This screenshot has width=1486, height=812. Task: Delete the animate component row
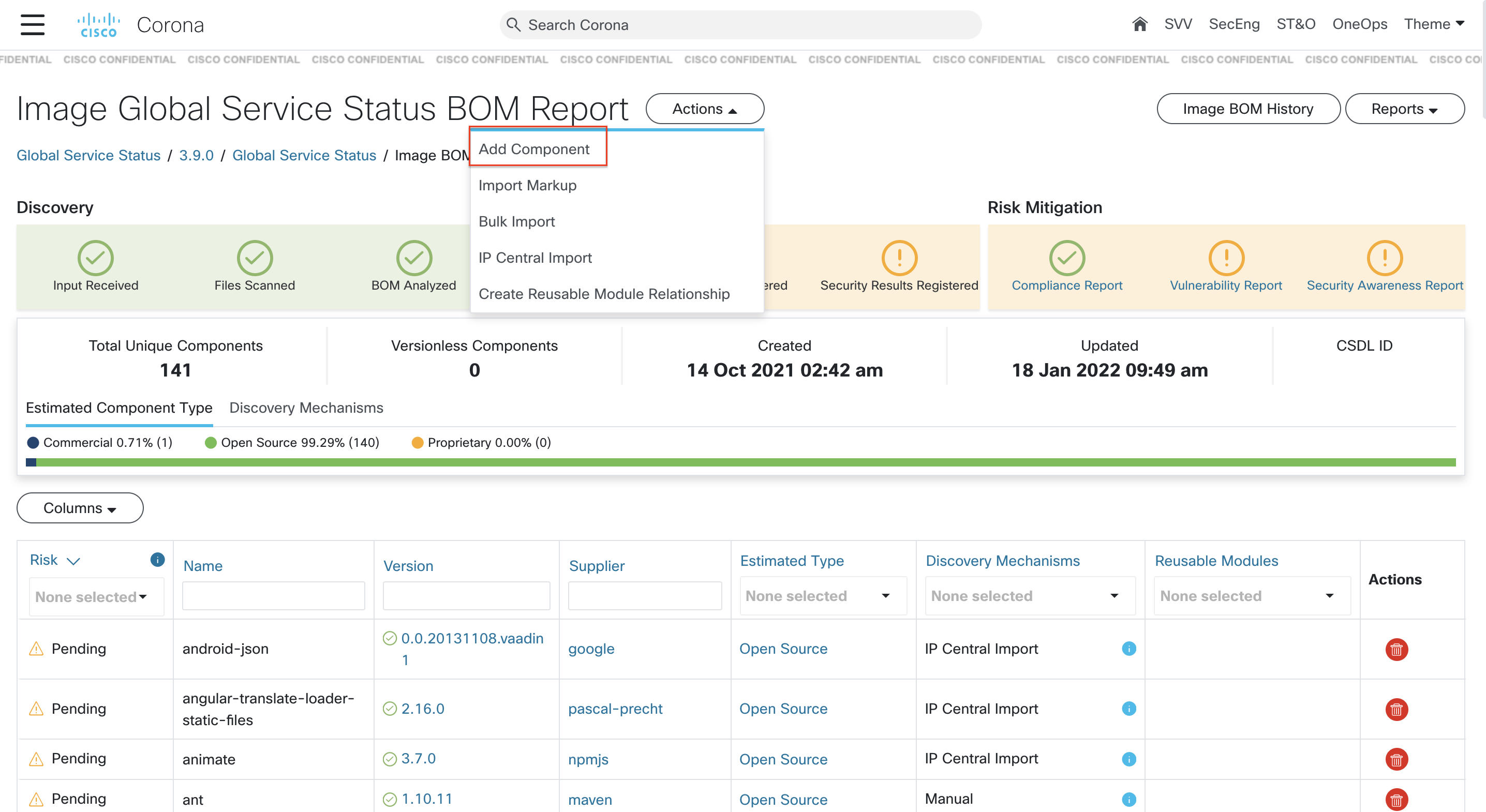pyautogui.click(x=1396, y=760)
